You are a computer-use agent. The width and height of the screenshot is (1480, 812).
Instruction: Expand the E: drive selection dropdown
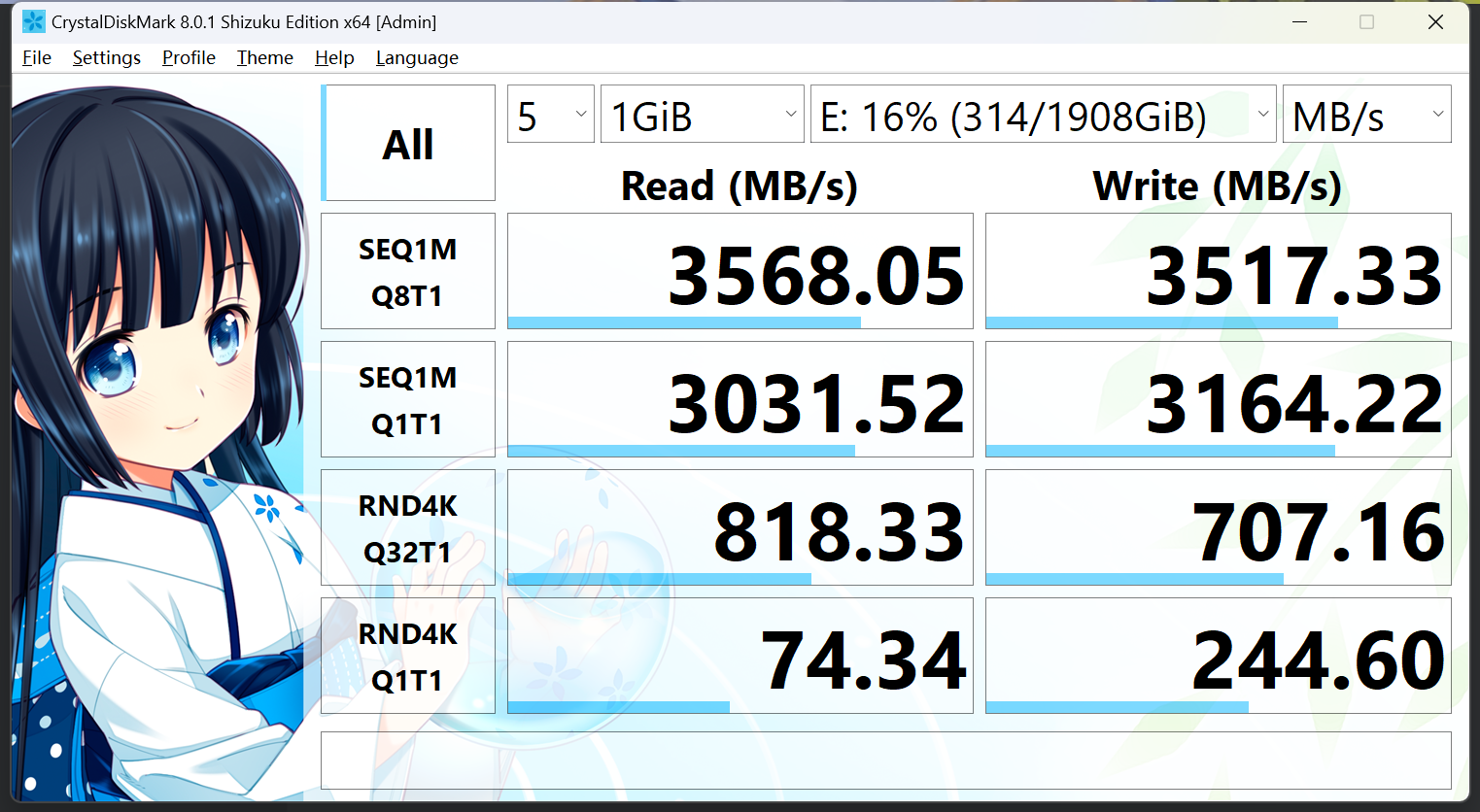1043,115
